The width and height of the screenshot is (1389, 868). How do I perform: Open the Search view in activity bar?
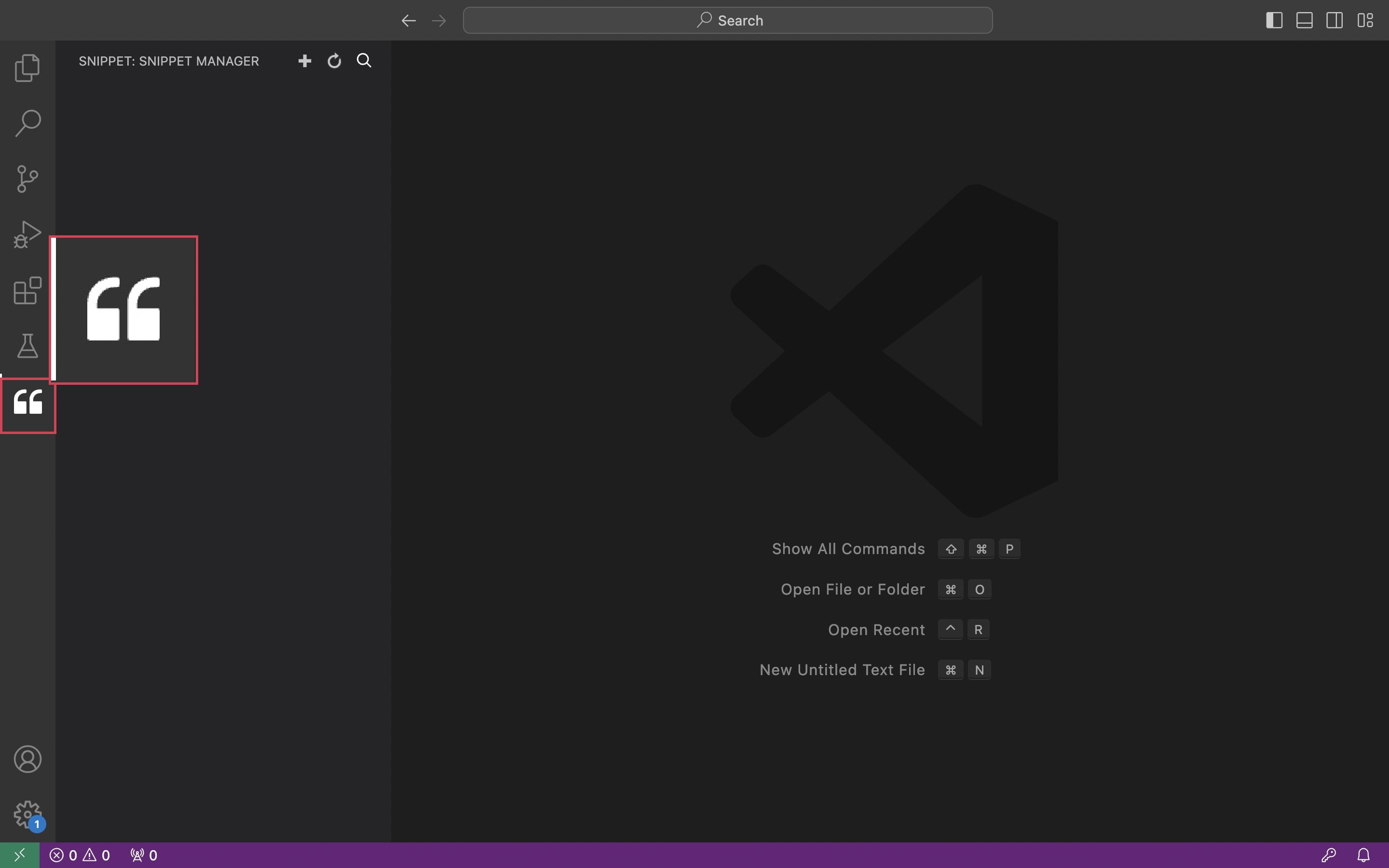point(27,123)
